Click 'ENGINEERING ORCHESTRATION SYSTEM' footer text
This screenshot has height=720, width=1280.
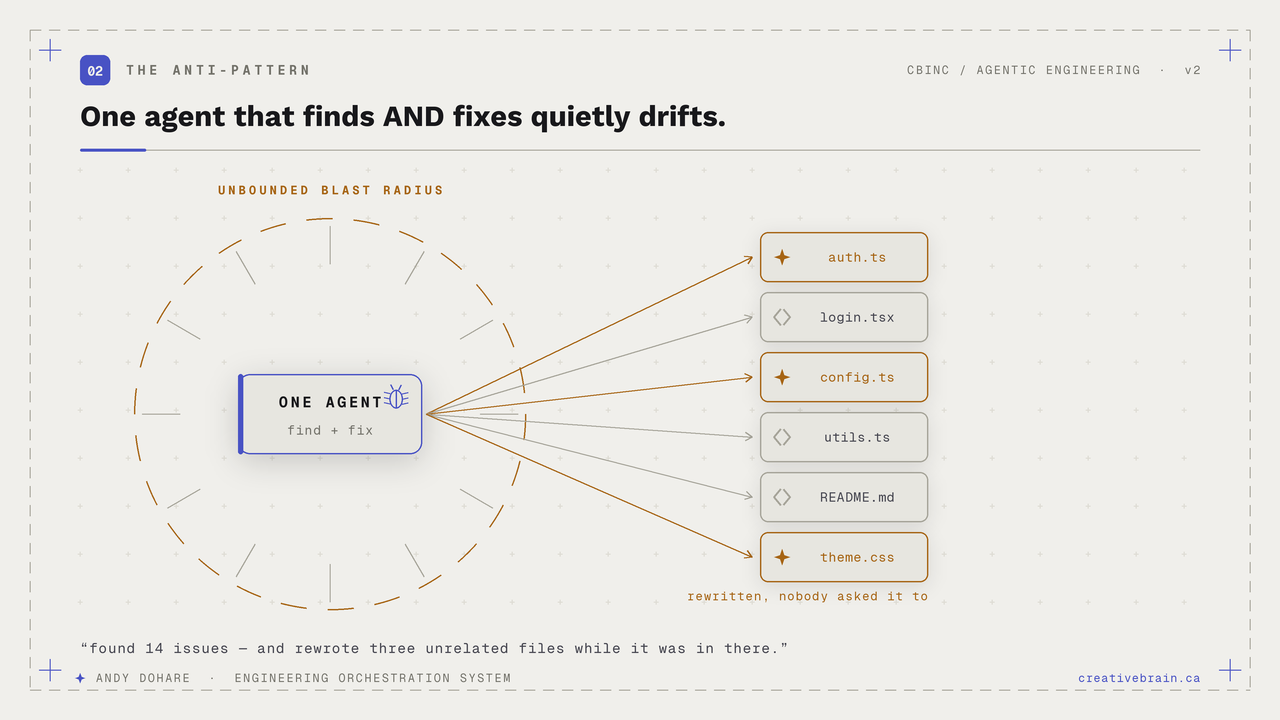click(373, 678)
